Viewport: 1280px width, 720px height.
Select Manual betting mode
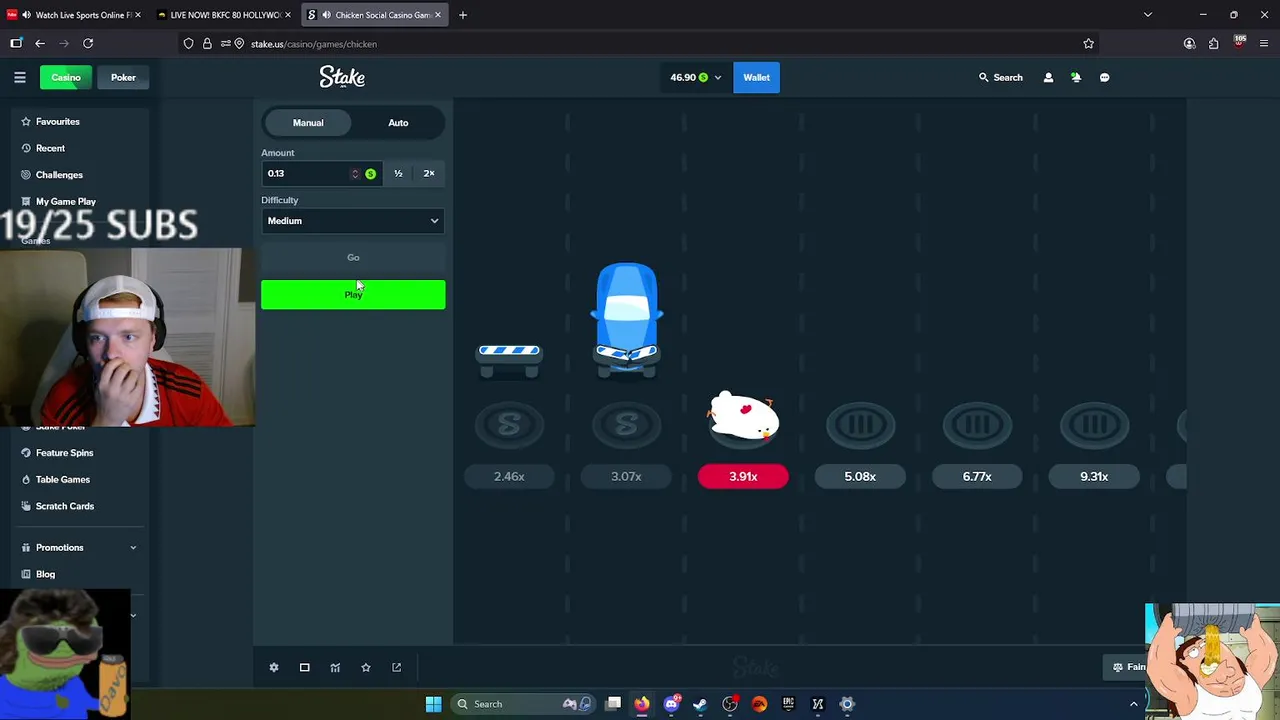(308, 122)
